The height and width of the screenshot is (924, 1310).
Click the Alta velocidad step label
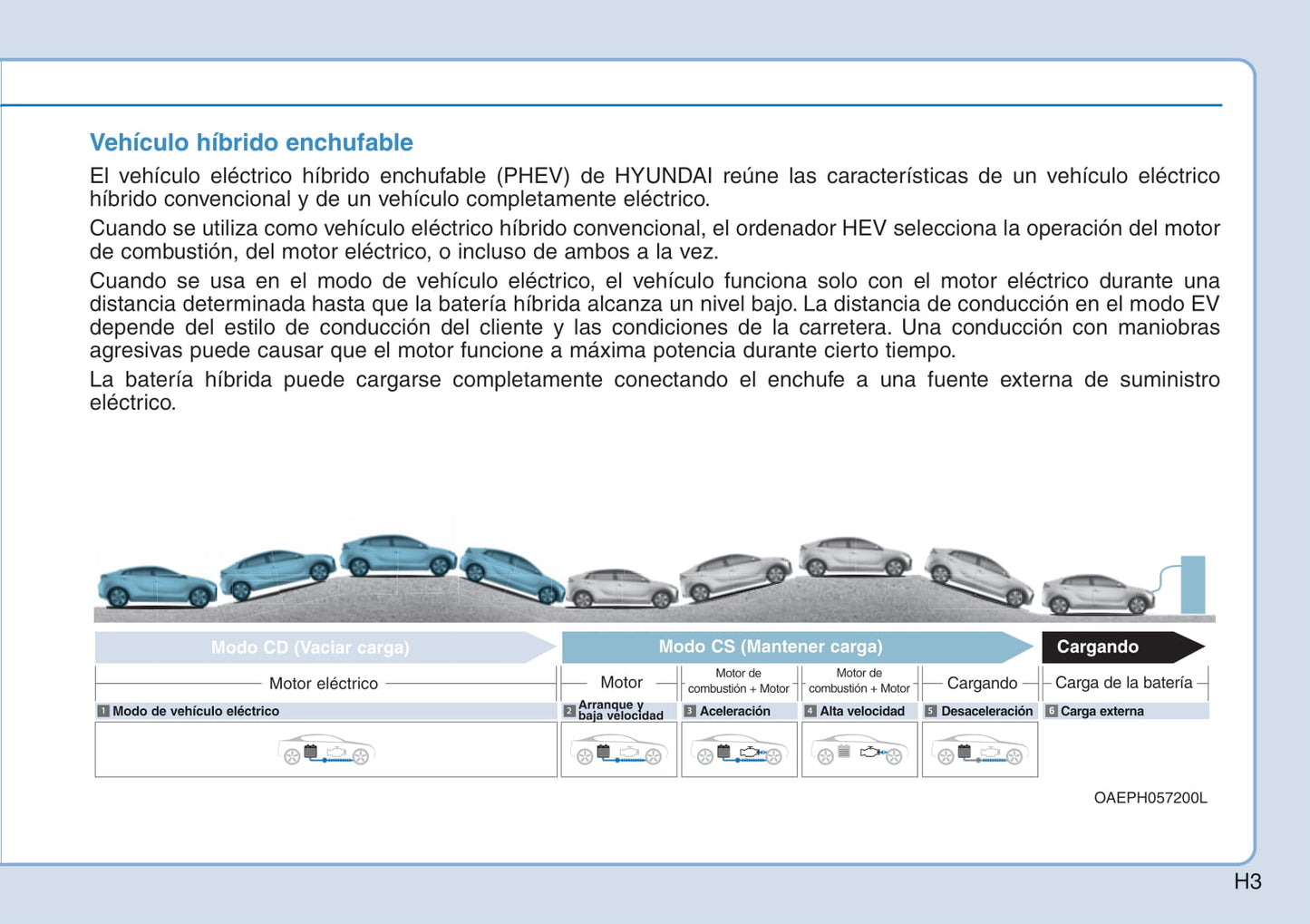[862, 712]
